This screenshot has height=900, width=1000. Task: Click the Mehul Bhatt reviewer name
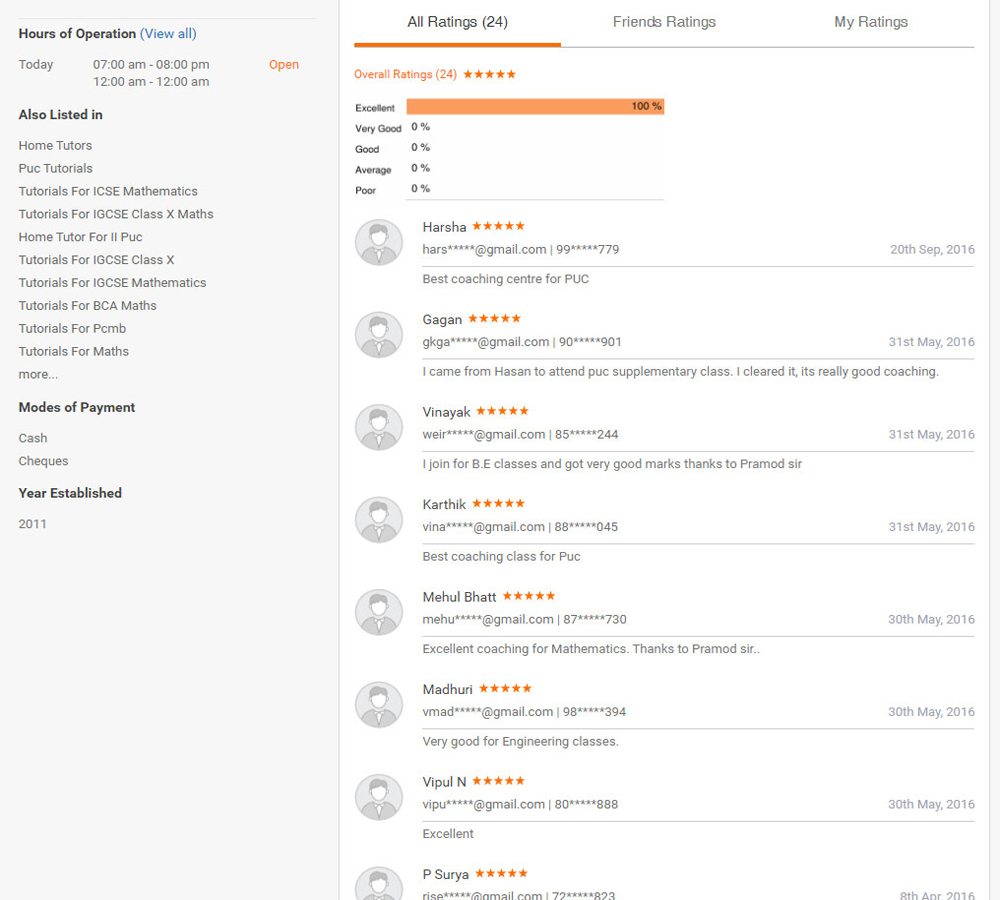point(459,597)
